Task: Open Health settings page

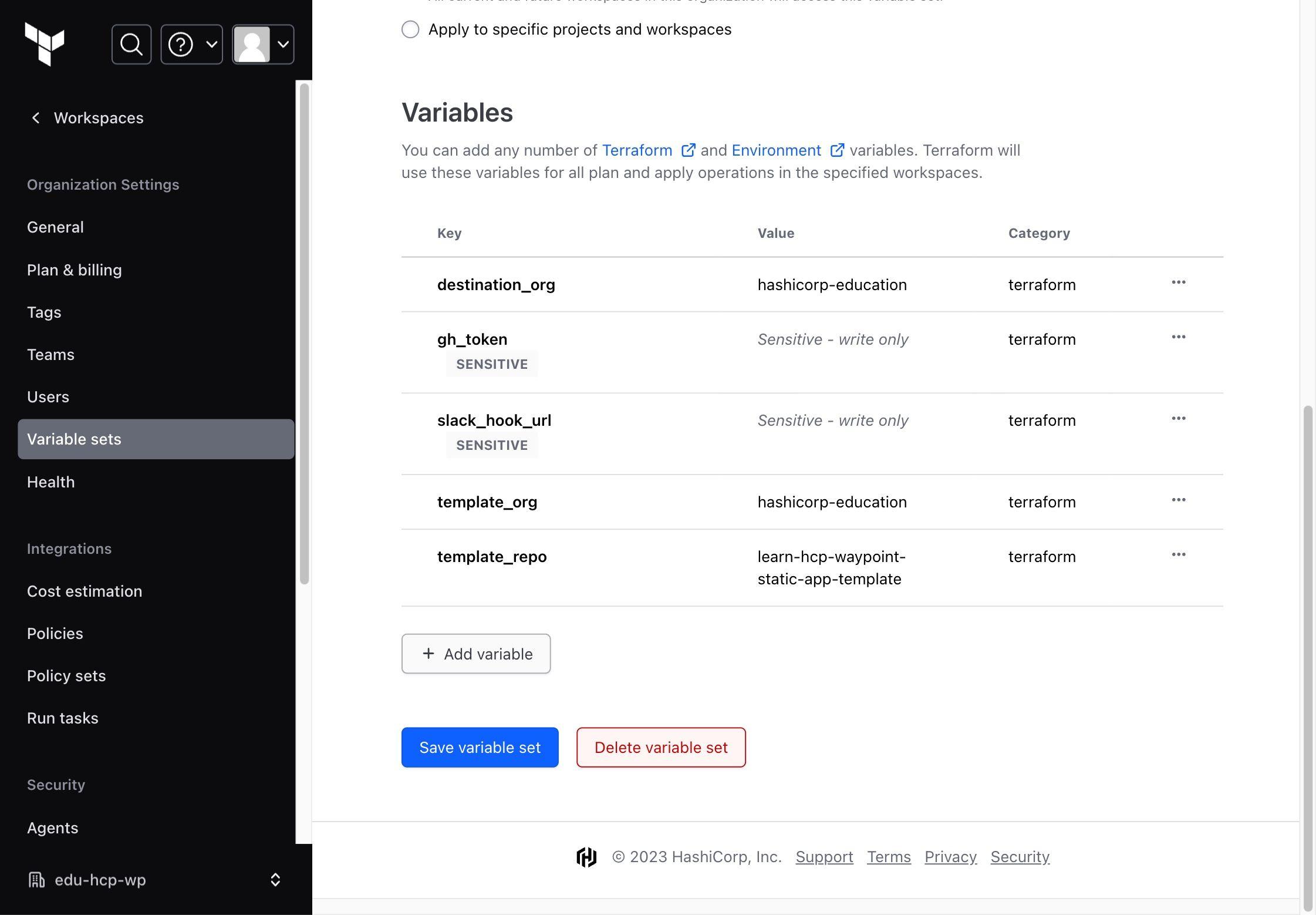Action: click(51, 482)
